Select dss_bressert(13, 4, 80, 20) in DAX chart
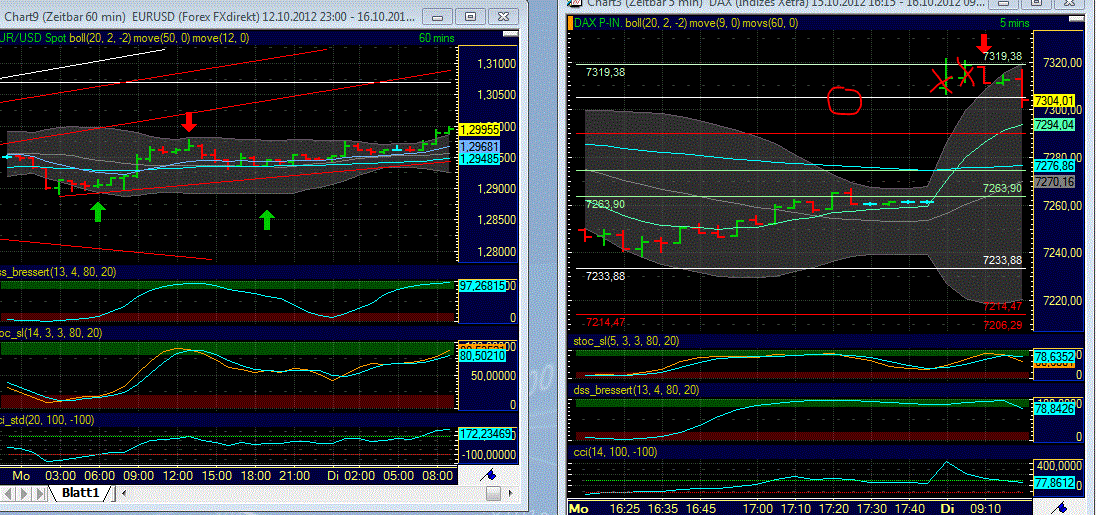Image resolution: width=1096 pixels, height=515 pixels. tap(636, 390)
